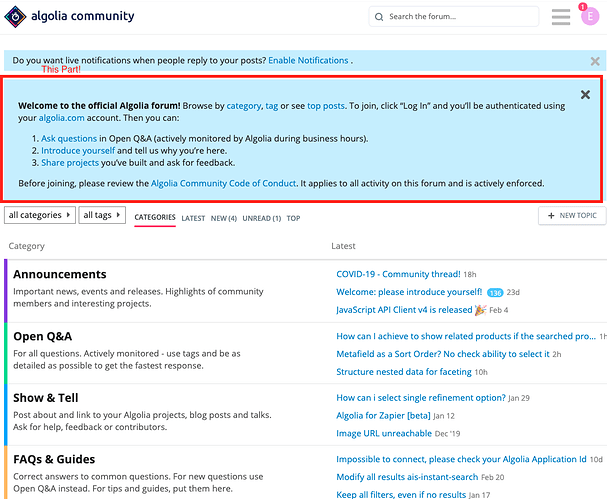Open the hamburger menu icon

(561, 17)
